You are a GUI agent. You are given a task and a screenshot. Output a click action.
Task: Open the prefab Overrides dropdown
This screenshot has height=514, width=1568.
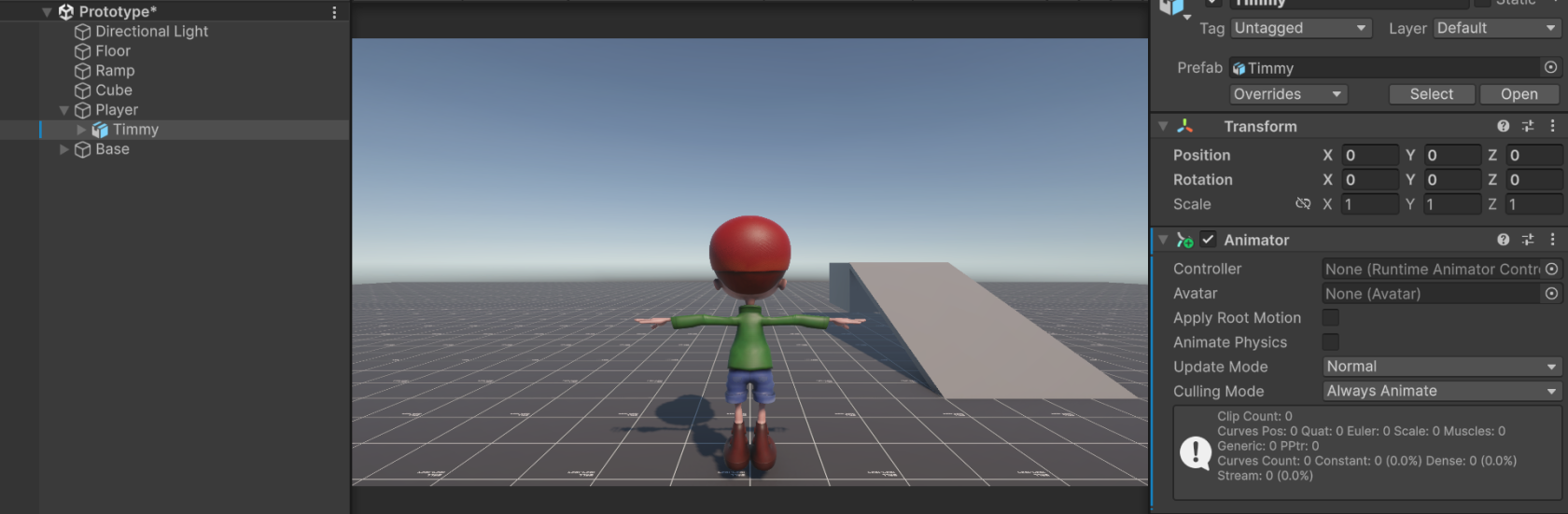(1288, 94)
